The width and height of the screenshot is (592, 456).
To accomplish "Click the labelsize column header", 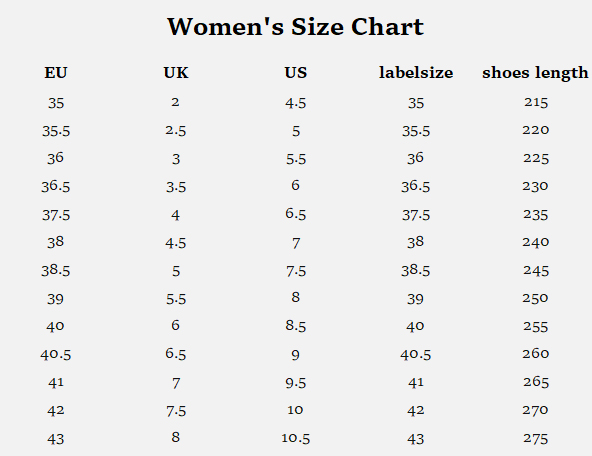I will [x=416, y=72].
